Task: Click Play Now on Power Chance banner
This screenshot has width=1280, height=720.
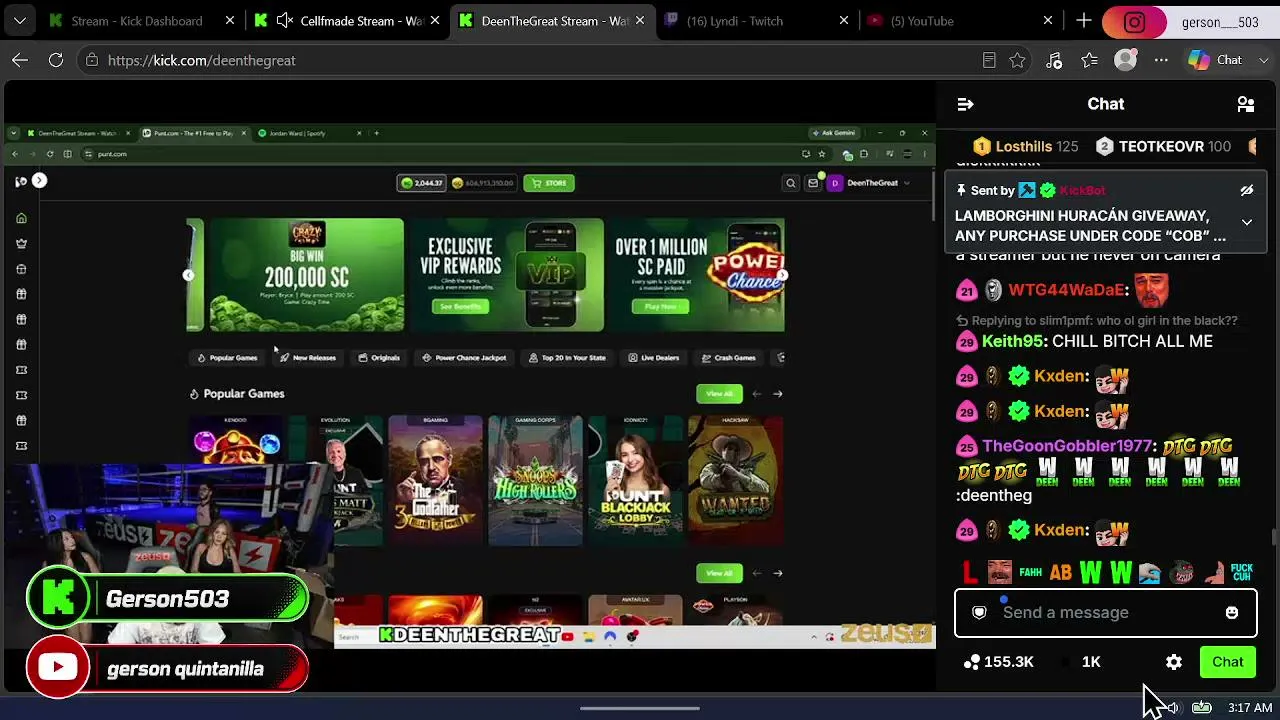Action: click(660, 307)
